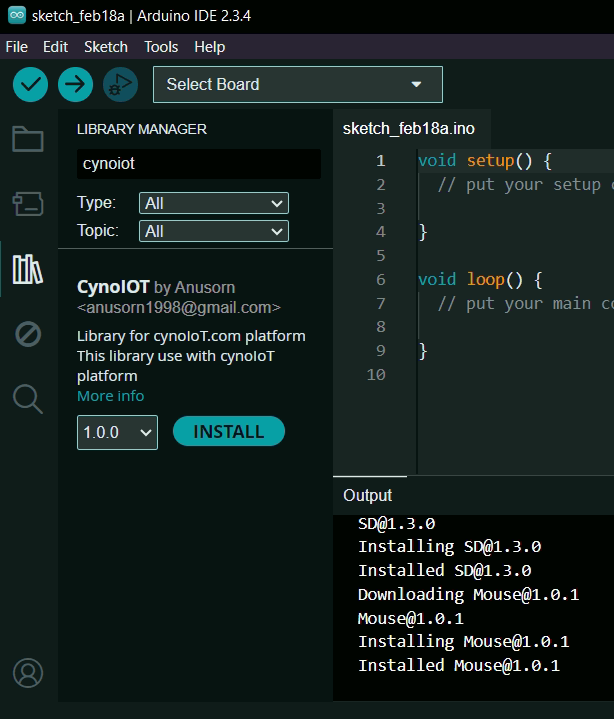Click the user account profile icon
Screen dimensions: 614x719
point(28,672)
